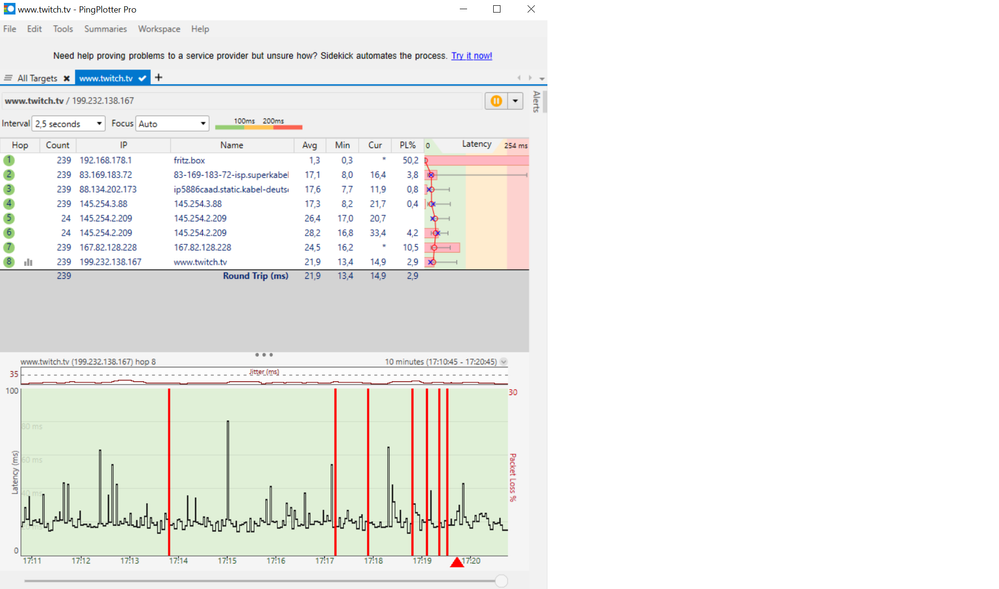The width and height of the screenshot is (999, 589).
Task: Click the hop 6 green circle icon
Action: click(9, 233)
